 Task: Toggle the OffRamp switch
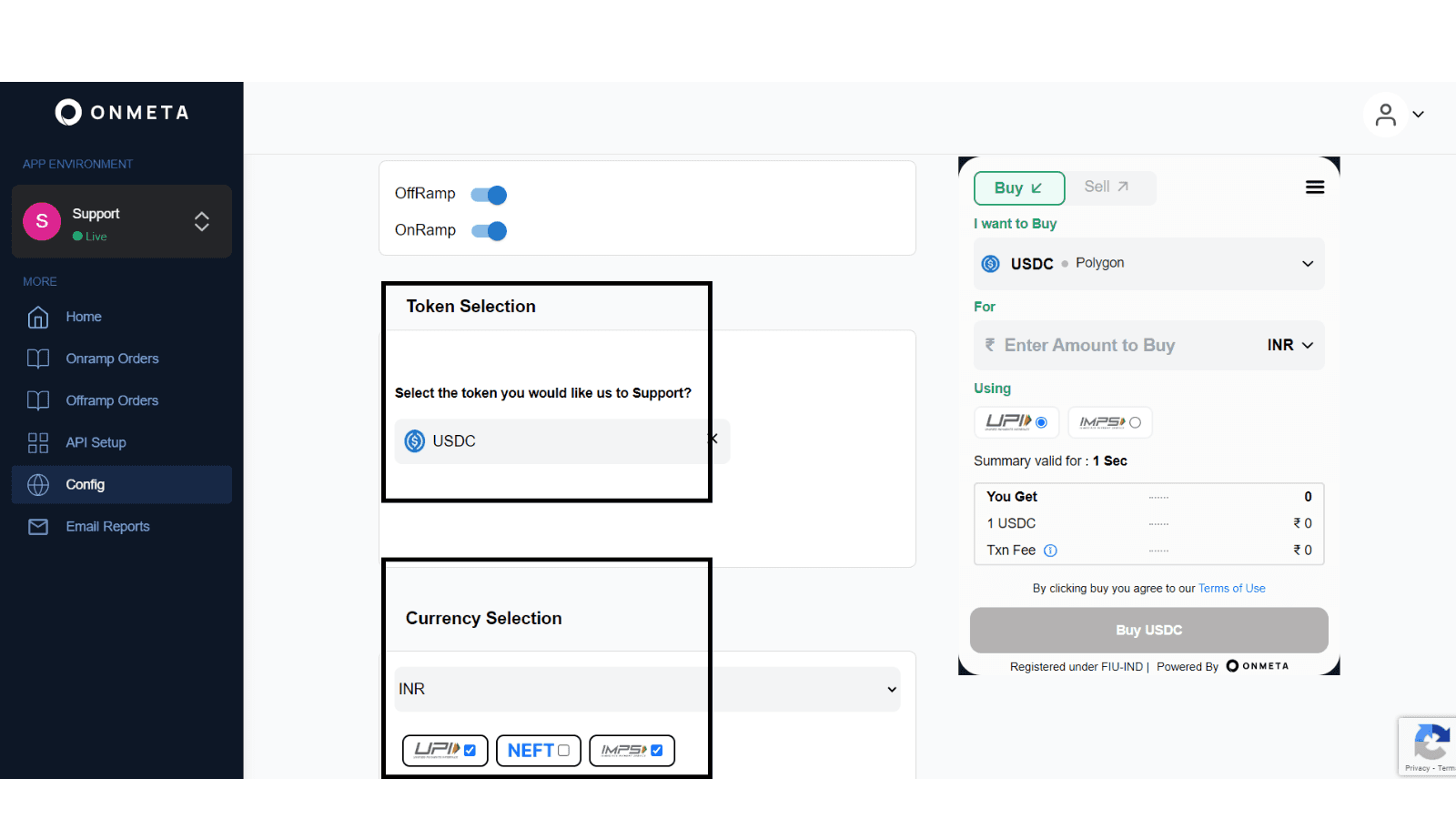click(x=489, y=195)
